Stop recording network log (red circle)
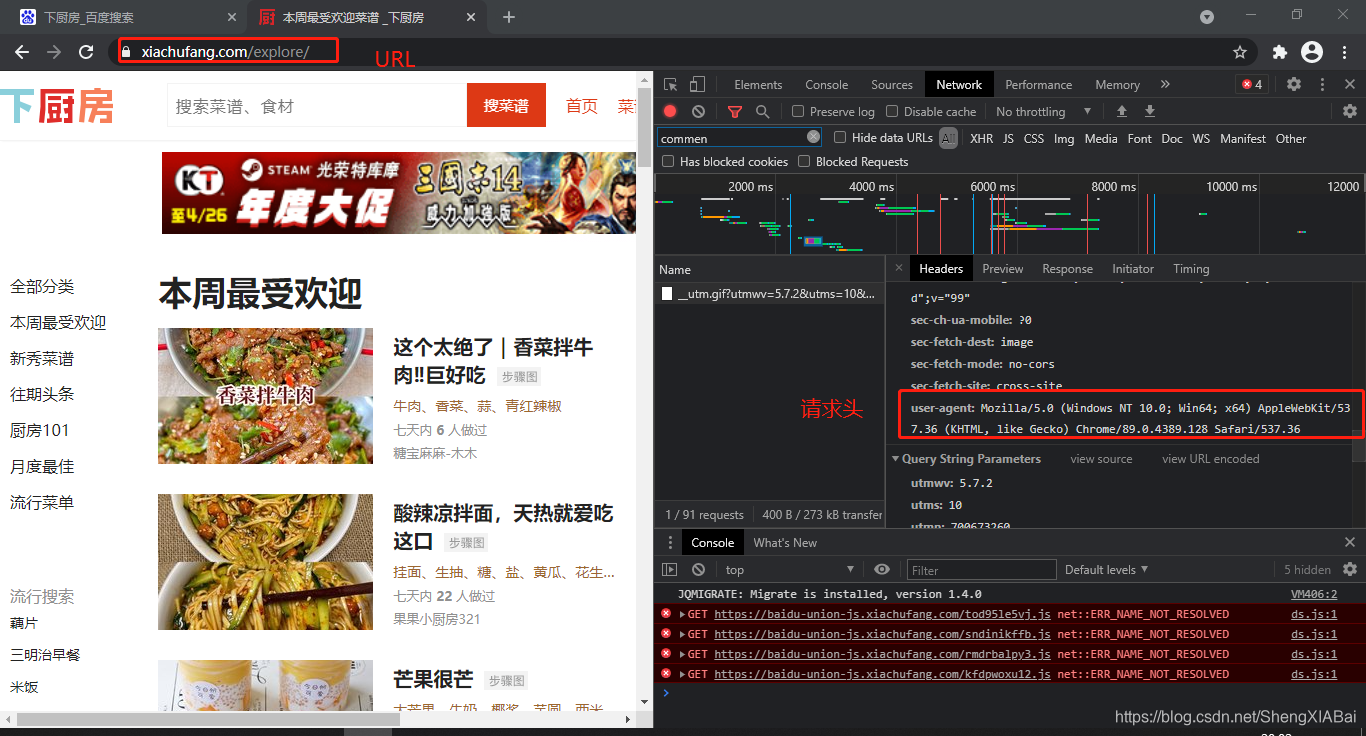The height and width of the screenshot is (736, 1366). pos(670,112)
